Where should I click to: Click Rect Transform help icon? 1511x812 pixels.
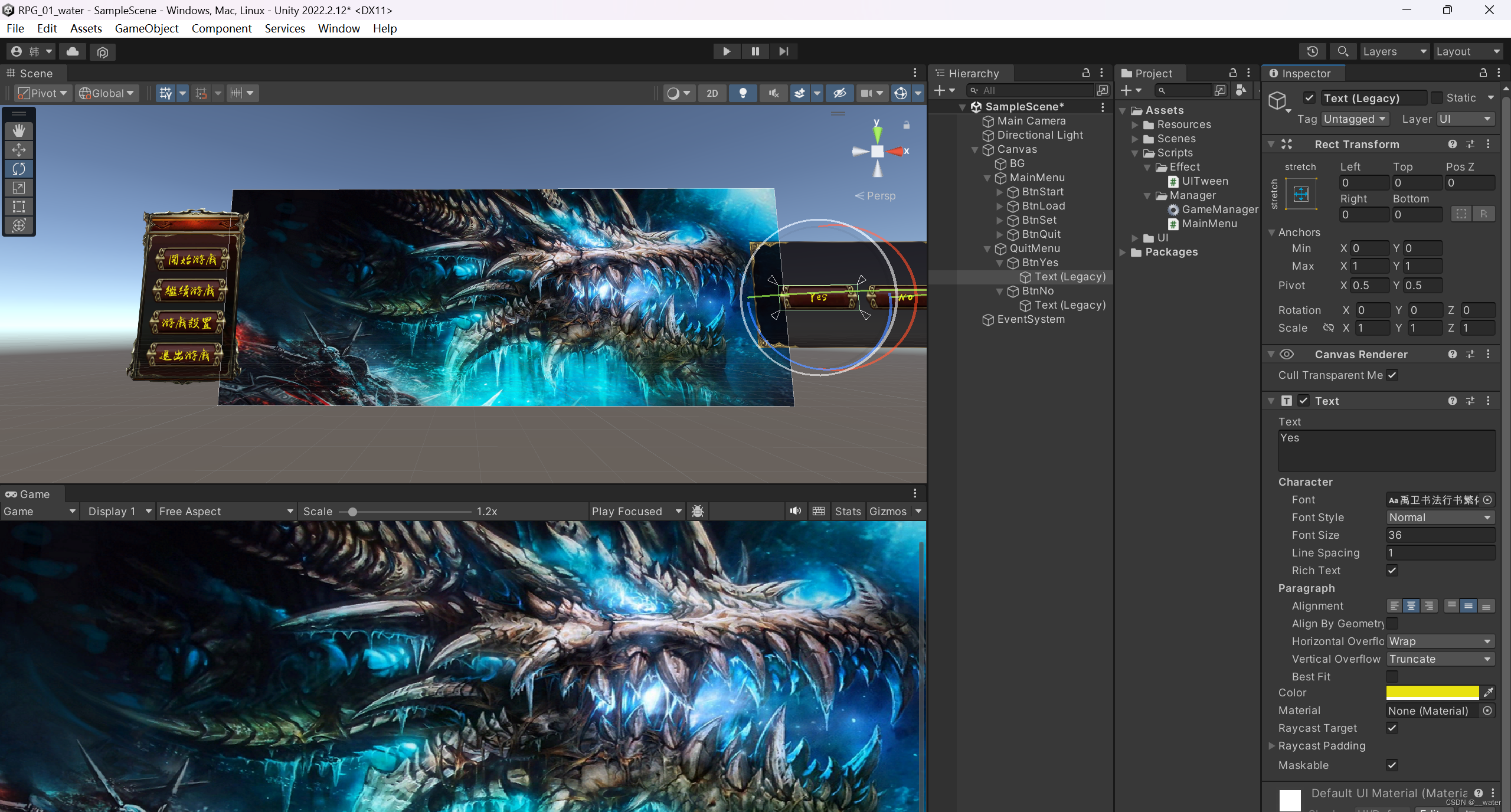[x=1453, y=145]
